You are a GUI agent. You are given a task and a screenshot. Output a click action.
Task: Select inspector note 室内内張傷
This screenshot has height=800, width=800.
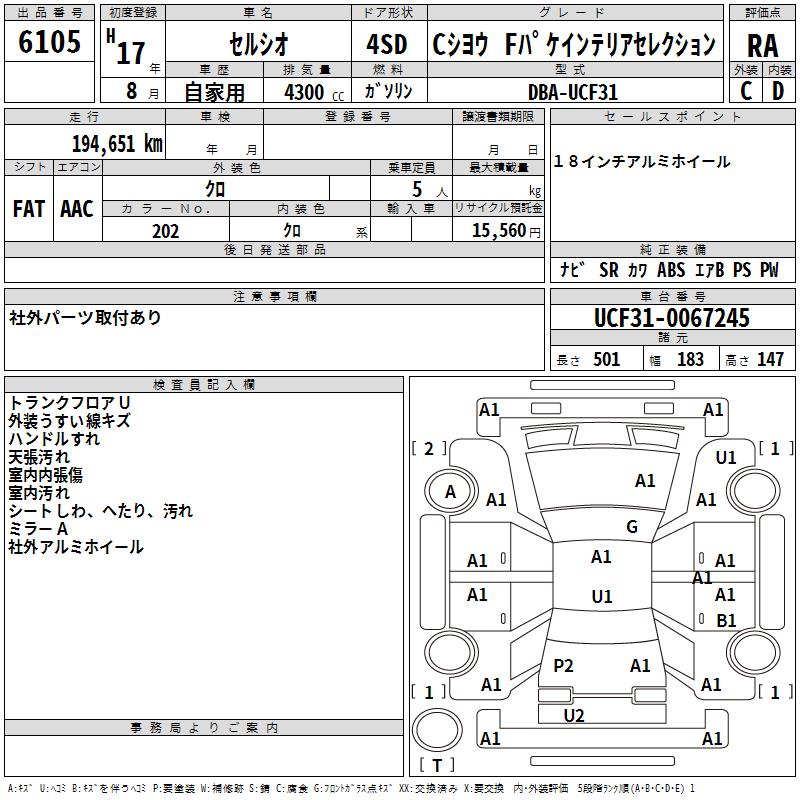[x=45, y=475]
